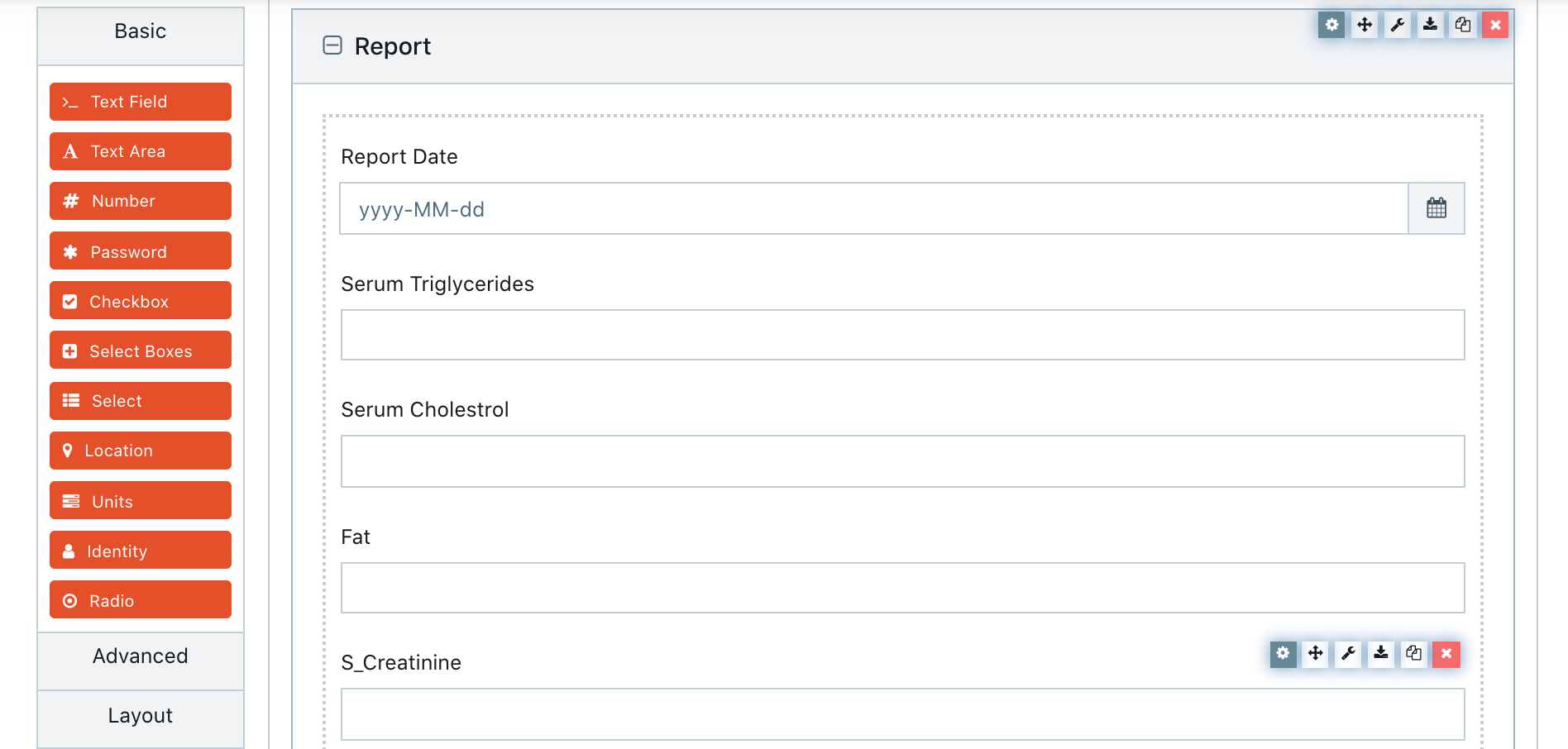Expand the Advanced components section
The width and height of the screenshot is (1568, 749).
click(x=141, y=656)
